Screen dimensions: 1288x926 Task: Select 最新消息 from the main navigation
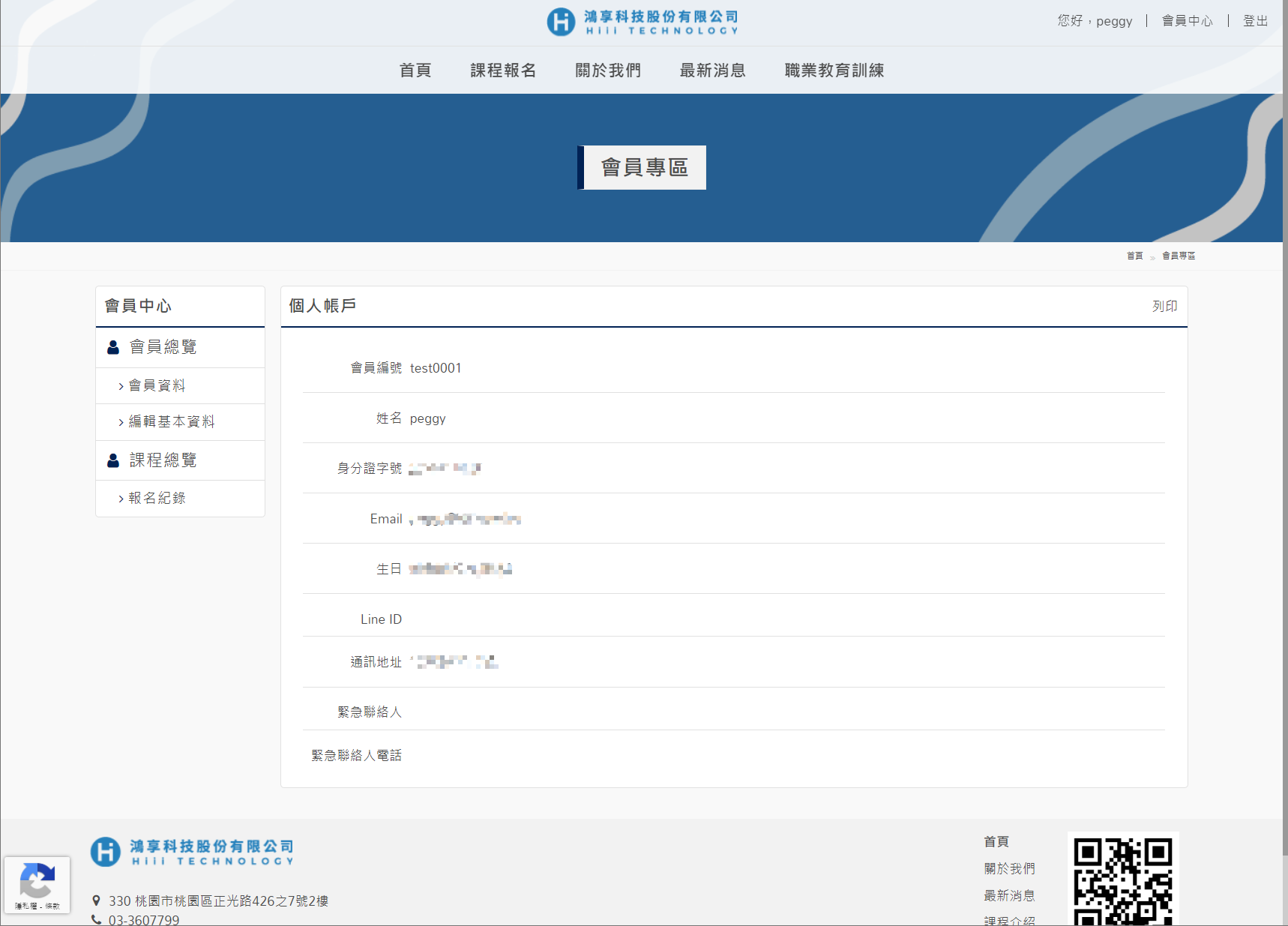pyautogui.click(x=712, y=70)
